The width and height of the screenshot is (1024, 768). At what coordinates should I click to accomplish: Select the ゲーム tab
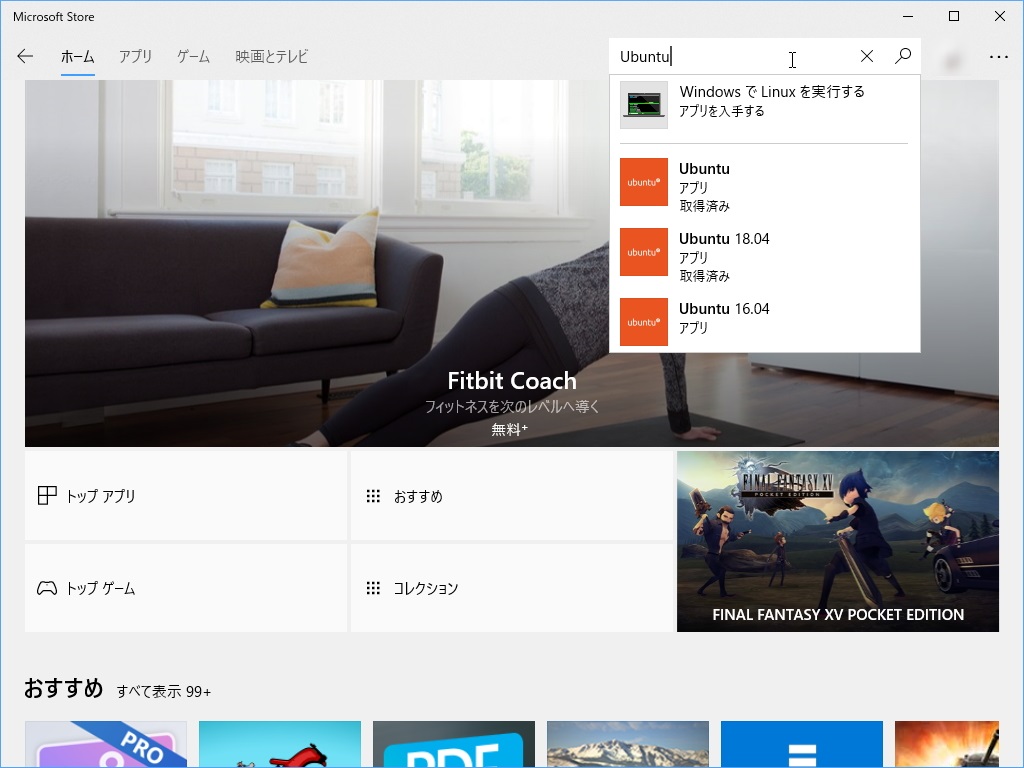193,57
